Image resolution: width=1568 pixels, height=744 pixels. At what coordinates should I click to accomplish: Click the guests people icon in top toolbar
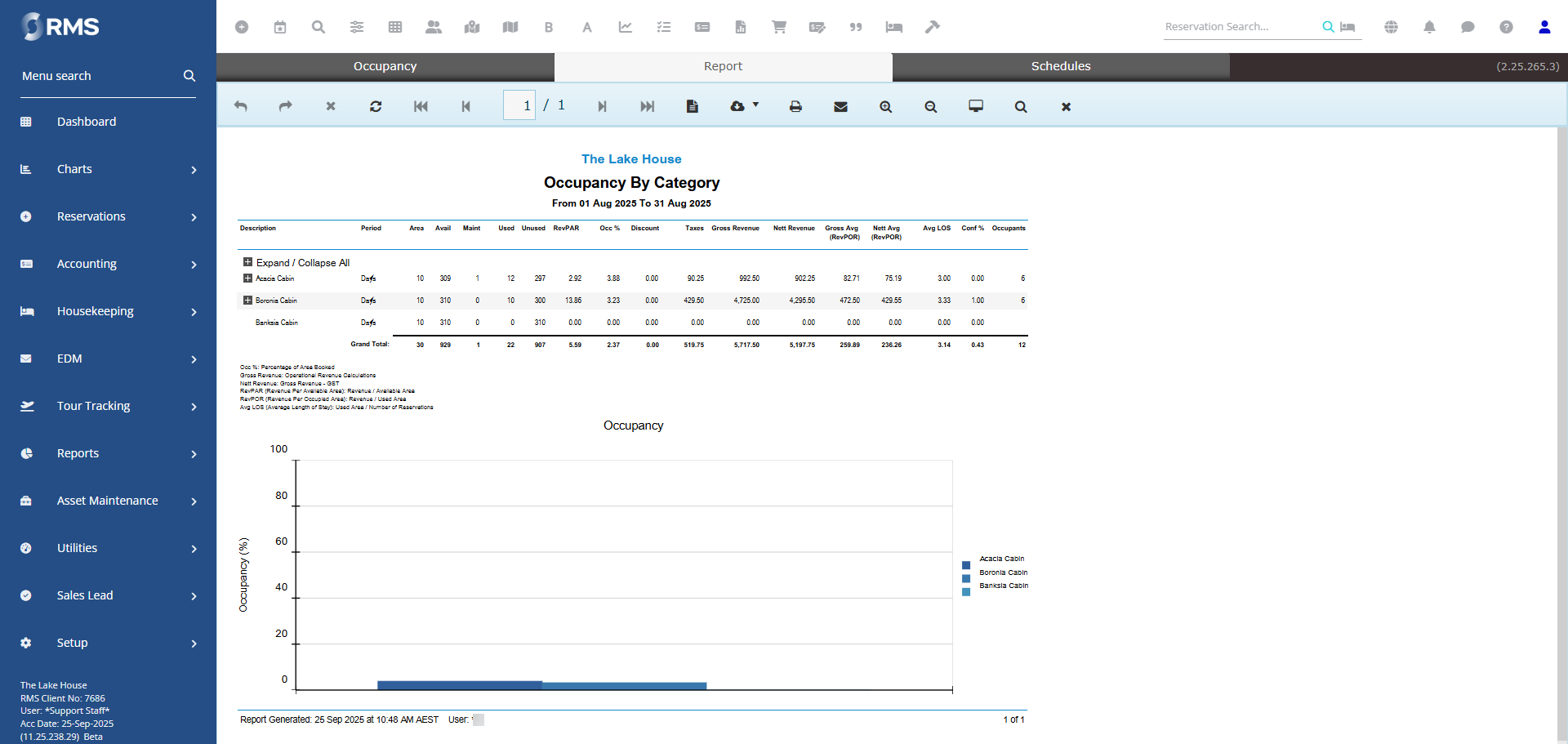pos(434,27)
